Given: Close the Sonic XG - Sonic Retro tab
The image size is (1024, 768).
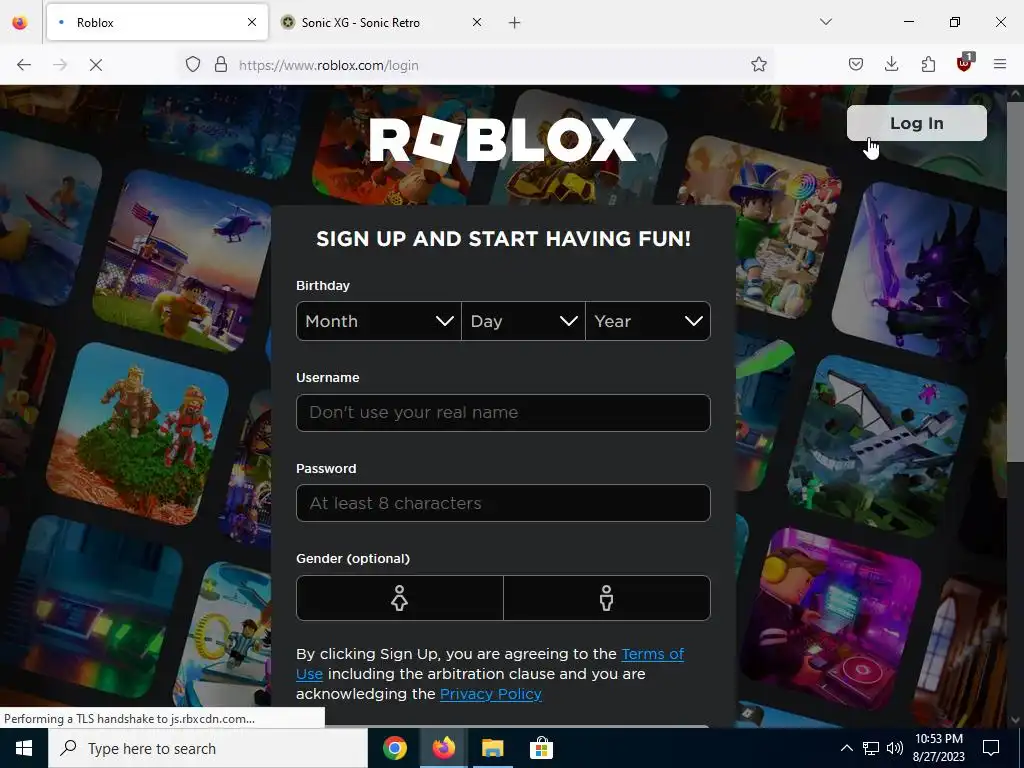Looking at the screenshot, I should (x=477, y=22).
